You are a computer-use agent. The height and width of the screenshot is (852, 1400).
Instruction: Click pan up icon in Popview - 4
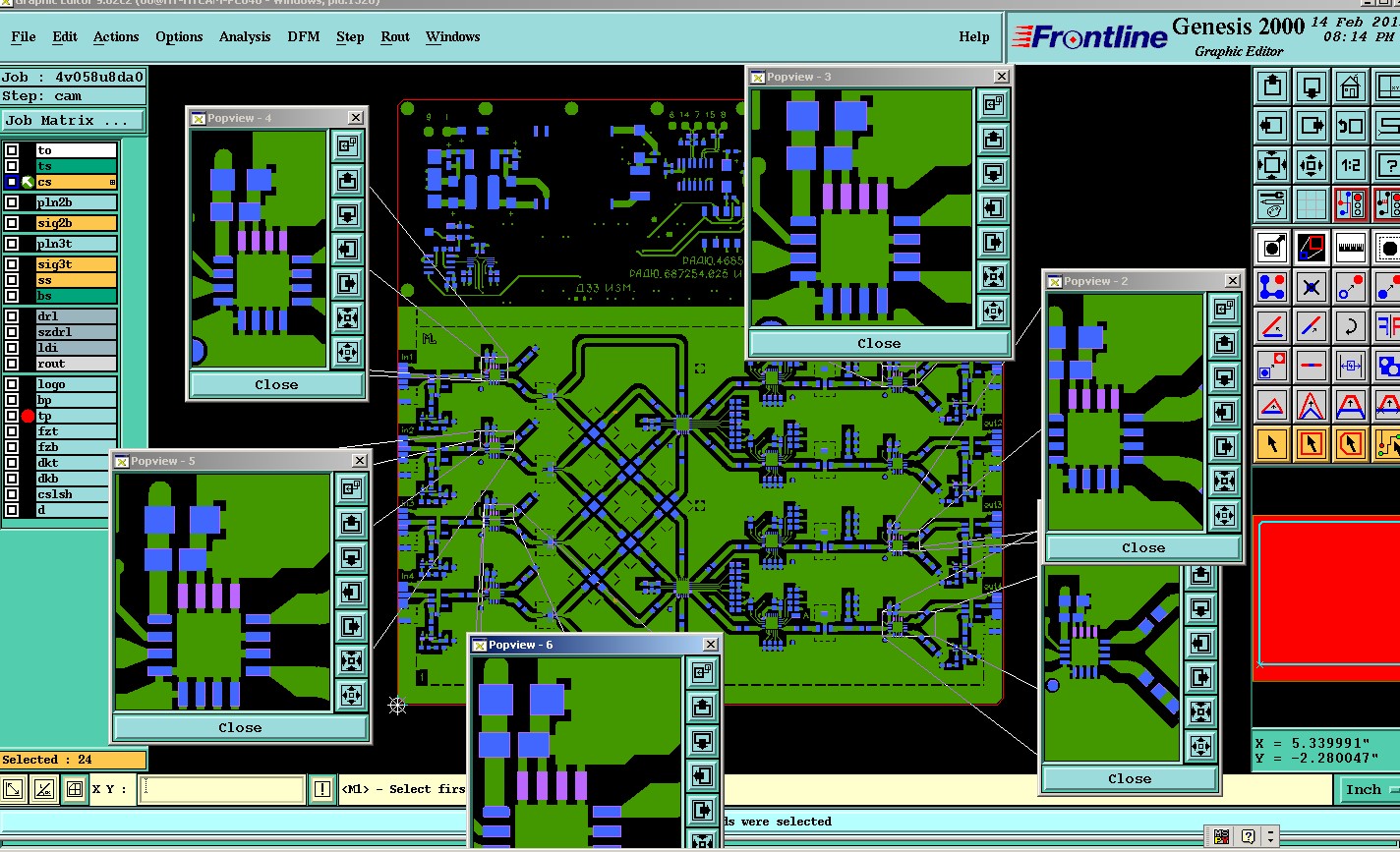click(347, 181)
